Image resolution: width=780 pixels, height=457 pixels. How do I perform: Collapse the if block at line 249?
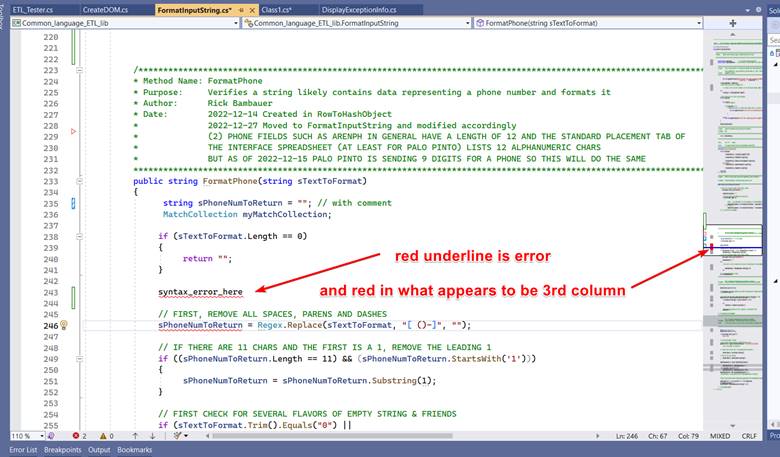point(79,359)
